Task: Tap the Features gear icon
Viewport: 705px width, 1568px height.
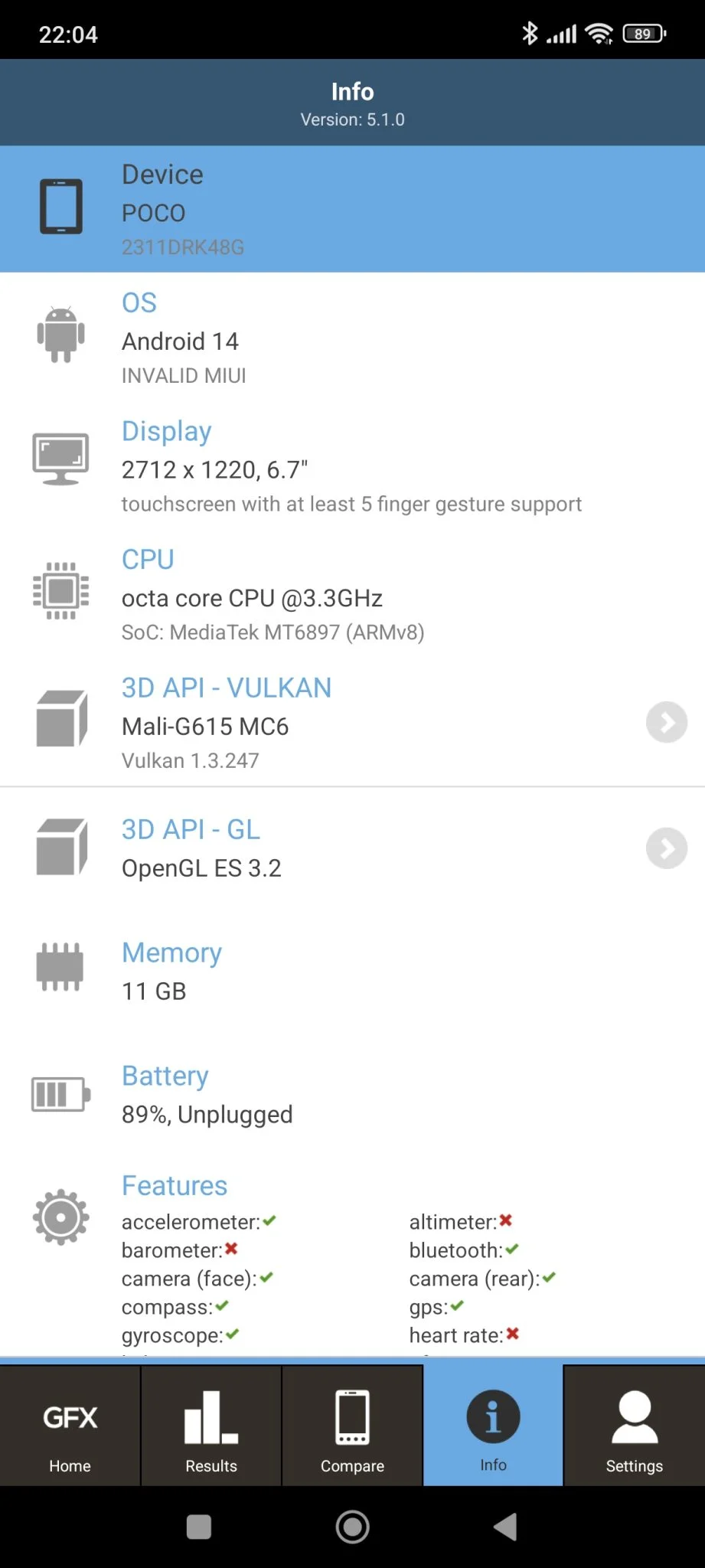Action: click(x=61, y=1217)
